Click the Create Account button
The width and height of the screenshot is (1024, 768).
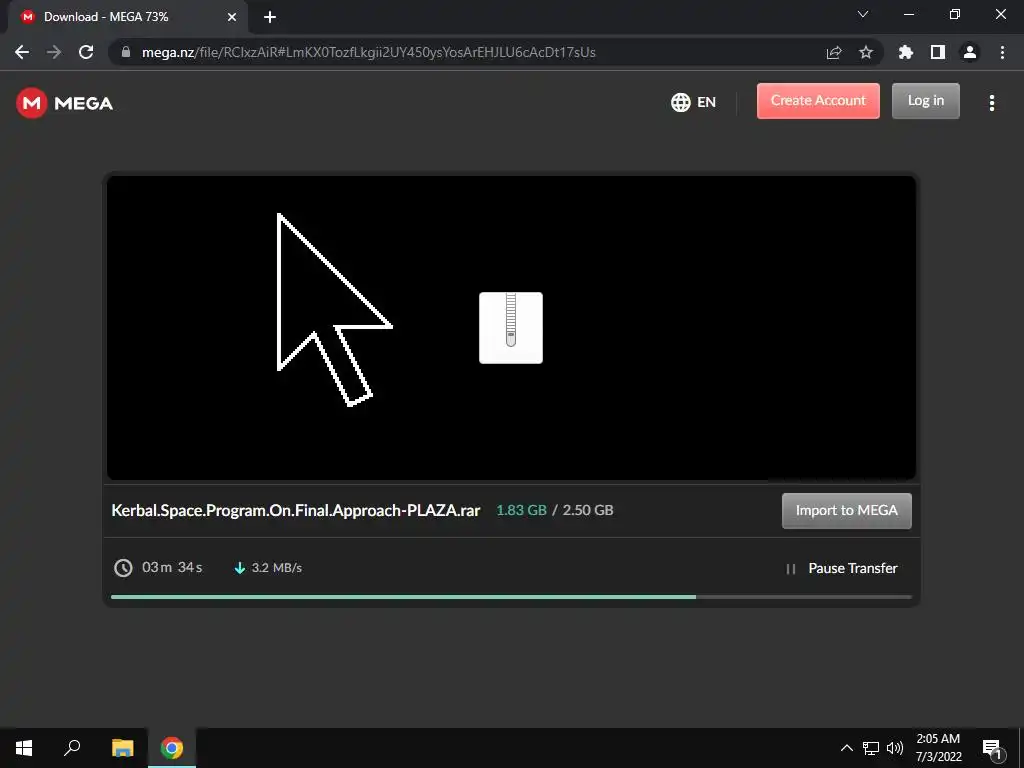pos(818,101)
